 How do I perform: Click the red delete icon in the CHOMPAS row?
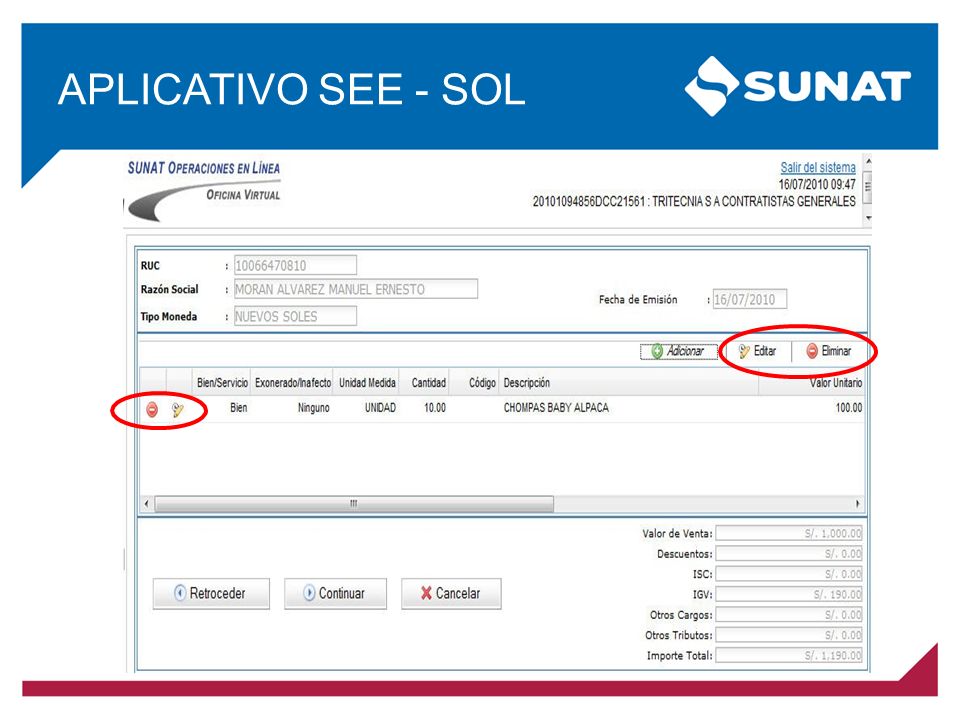click(152, 410)
